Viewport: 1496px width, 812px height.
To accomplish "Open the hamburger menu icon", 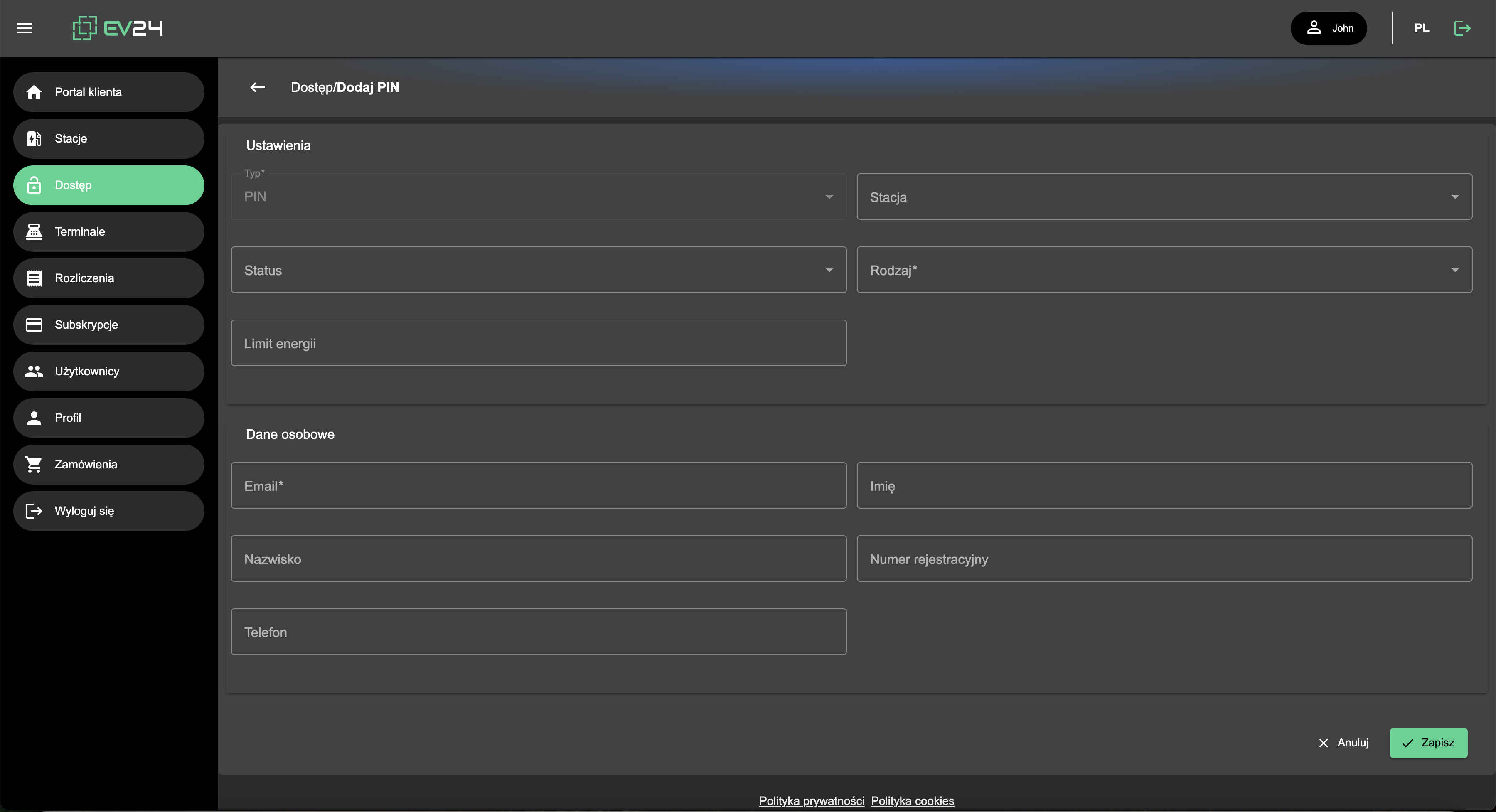I will click(x=25, y=28).
